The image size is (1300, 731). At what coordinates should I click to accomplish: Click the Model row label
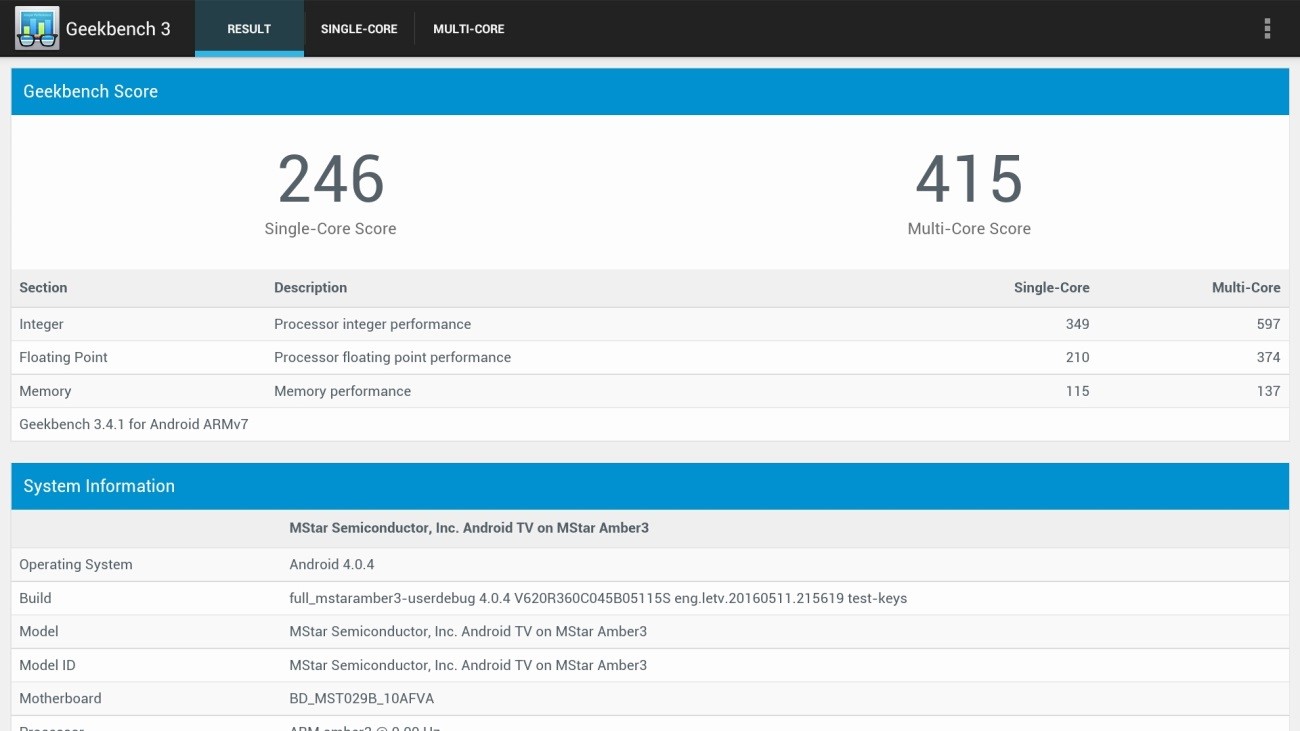pyautogui.click(x=39, y=631)
